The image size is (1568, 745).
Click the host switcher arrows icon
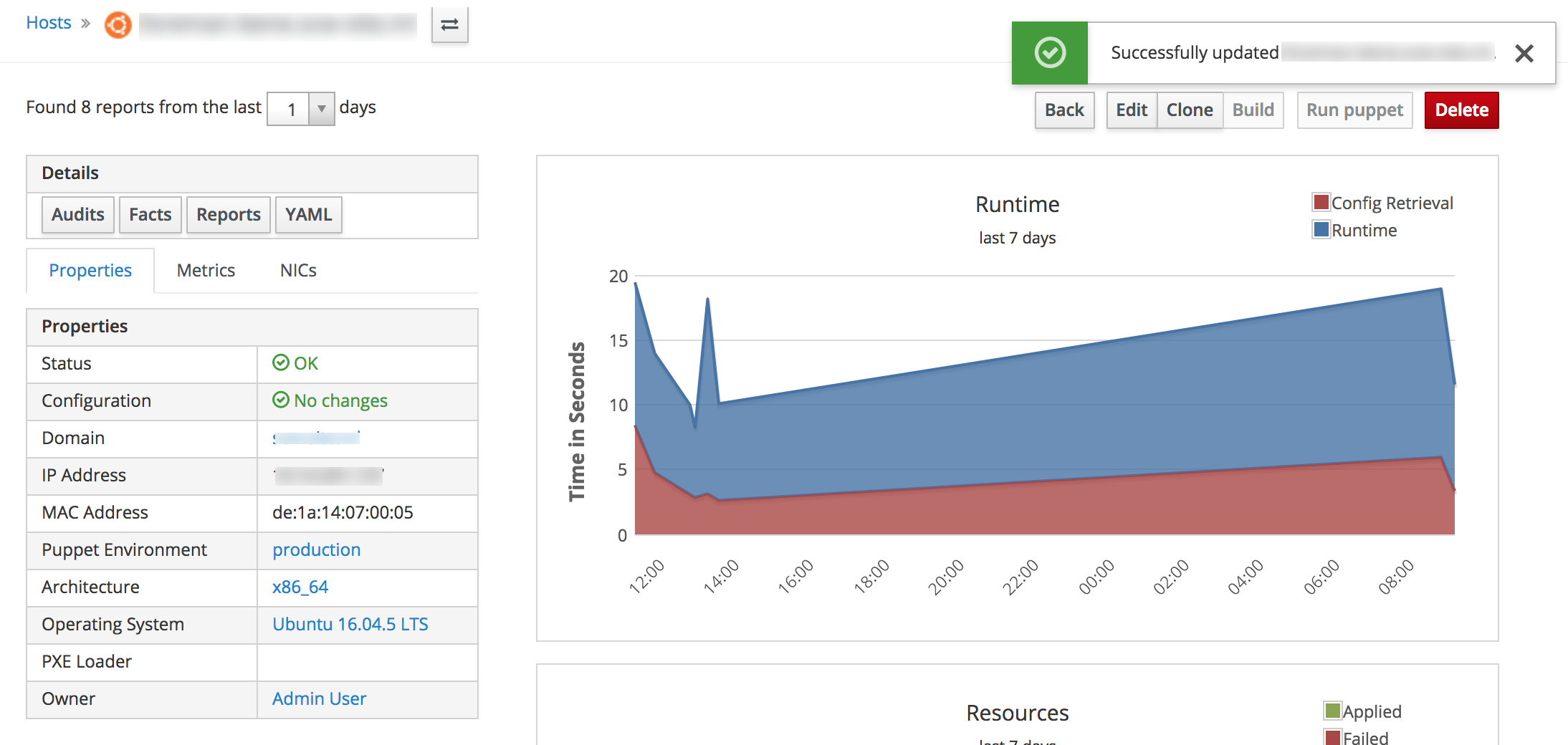pos(449,25)
